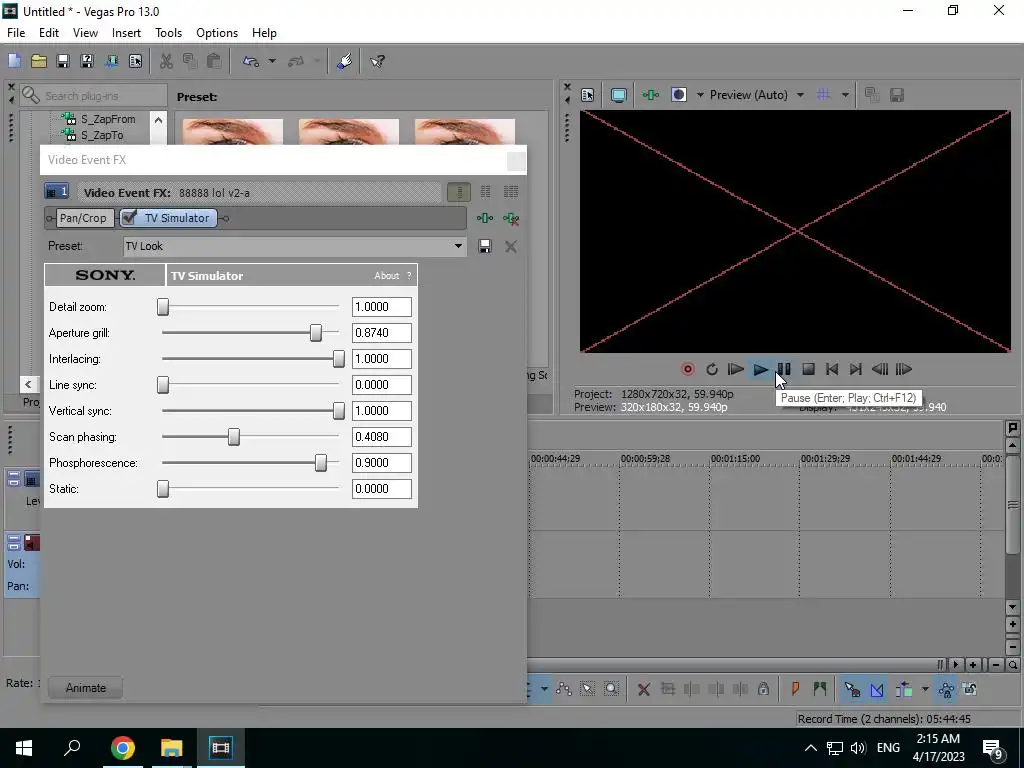
Task: Click Go to End in preview transport
Action: tap(856, 370)
